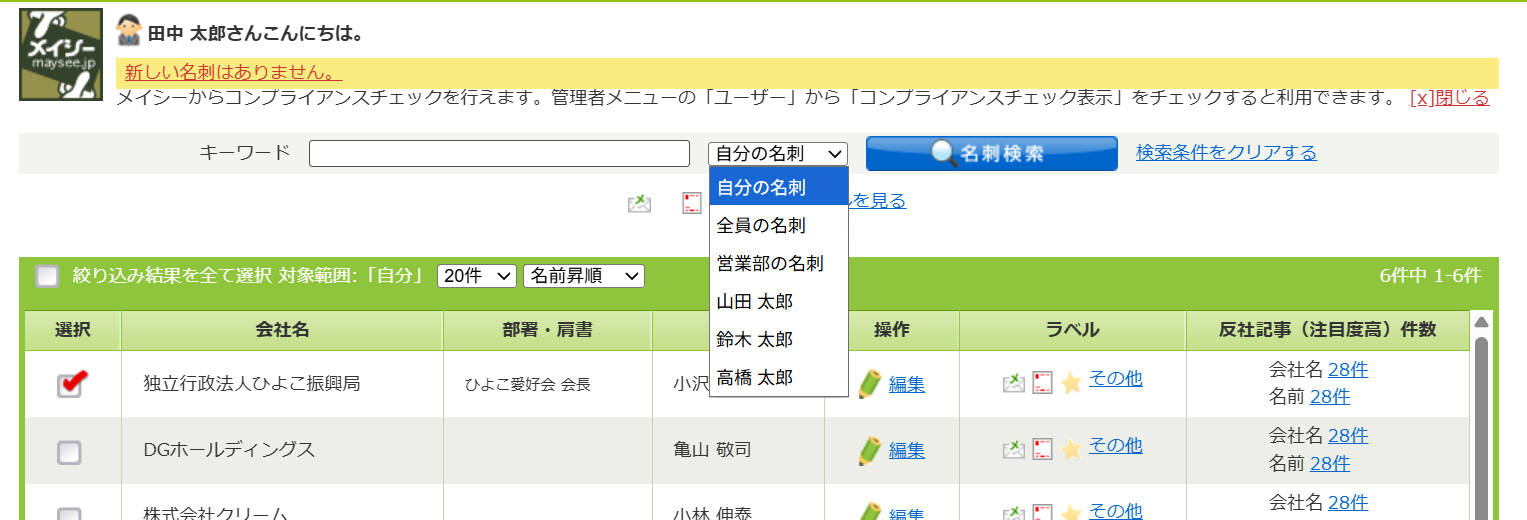Pick 営業部の名刺 from the dropdown list
1527x520 pixels.
pyautogui.click(x=779, y=263)
